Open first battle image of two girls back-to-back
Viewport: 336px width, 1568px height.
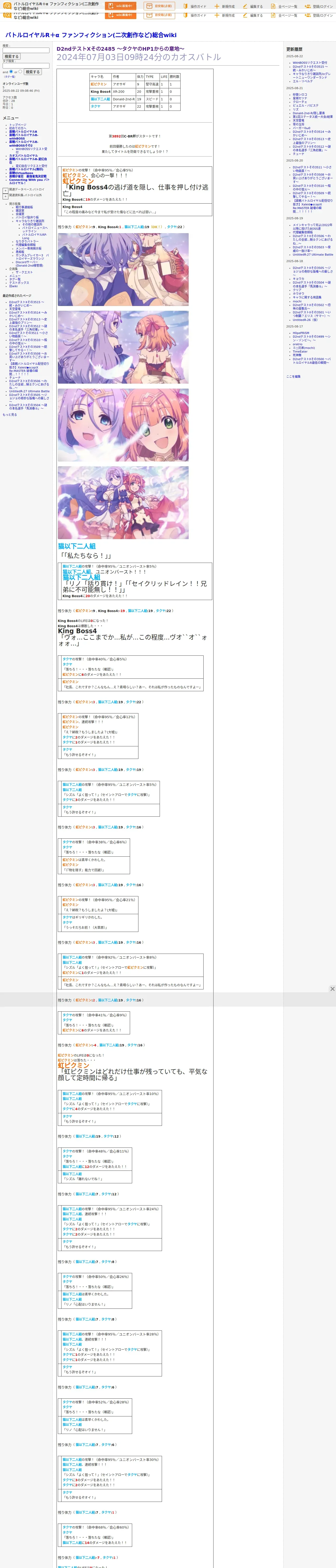pos(123,269)
